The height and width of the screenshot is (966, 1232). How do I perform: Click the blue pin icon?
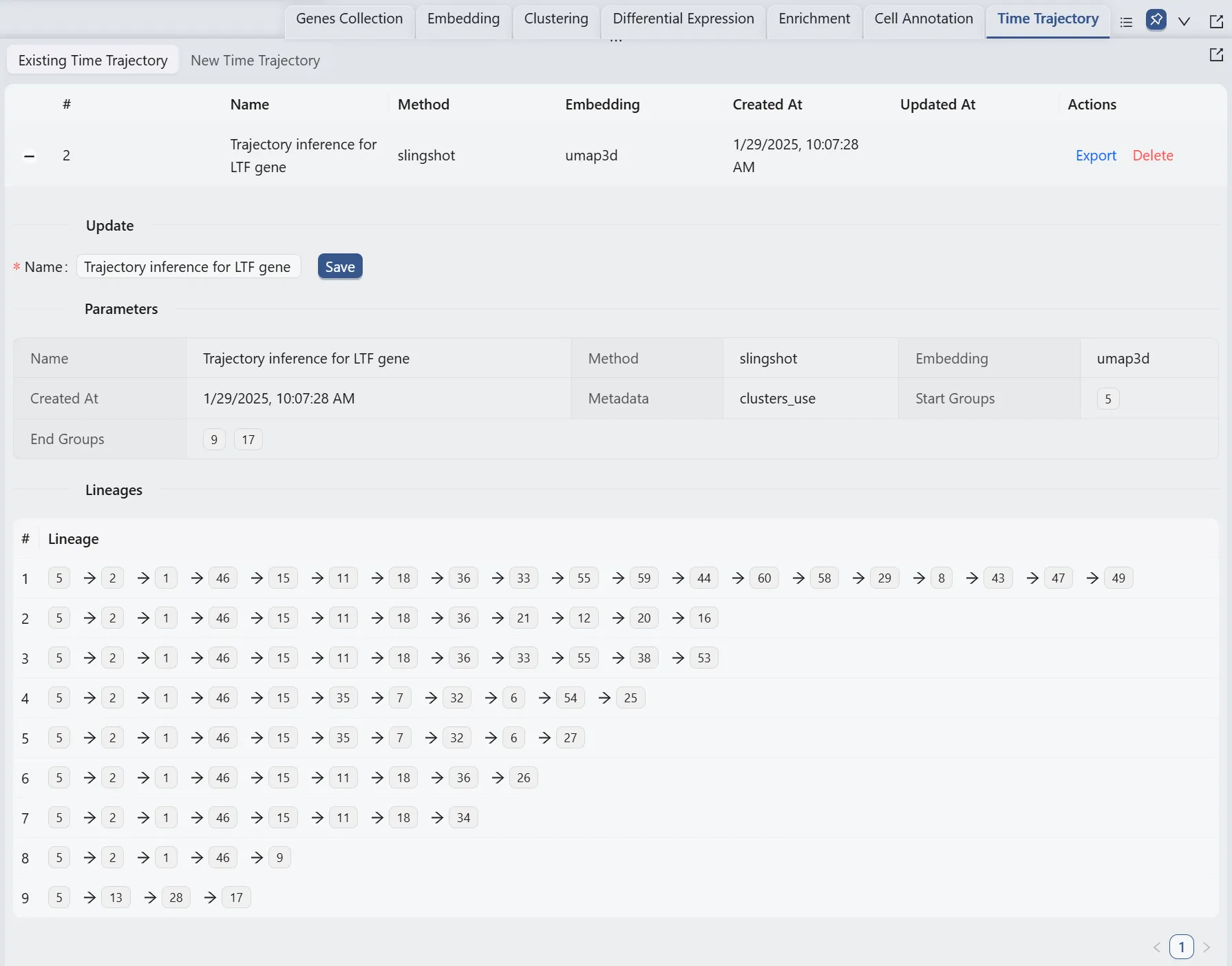coord(1156,20)
